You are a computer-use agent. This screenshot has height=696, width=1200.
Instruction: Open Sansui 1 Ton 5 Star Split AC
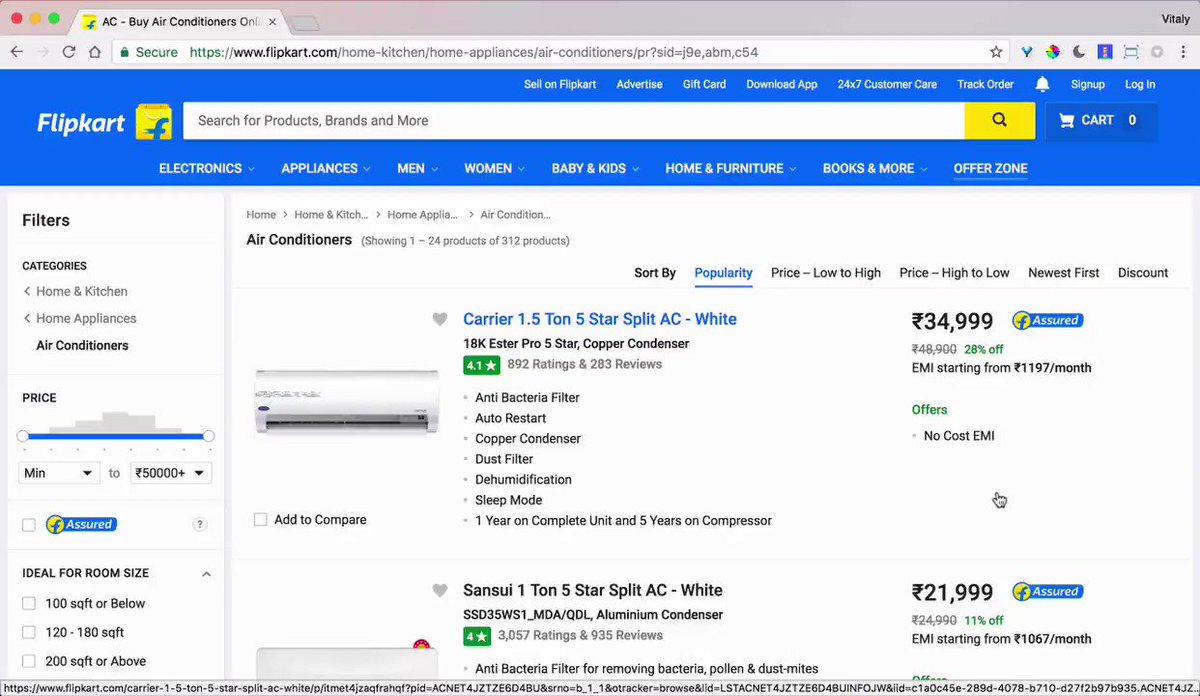pos(593,591)
